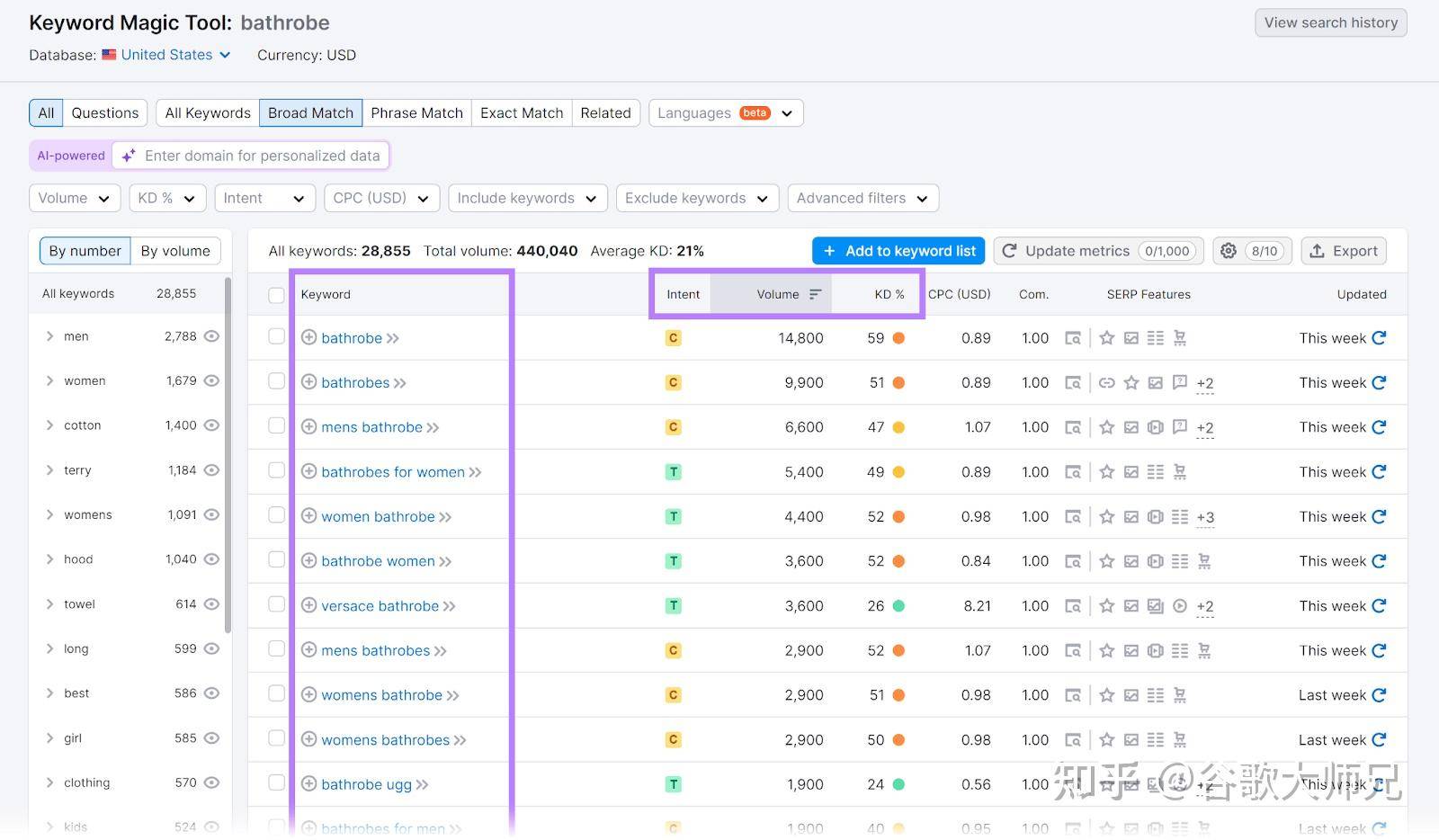Check the bathrobes keyword row
The height and width of the screenshot is (840, 1439).
(x=276, y=381)
